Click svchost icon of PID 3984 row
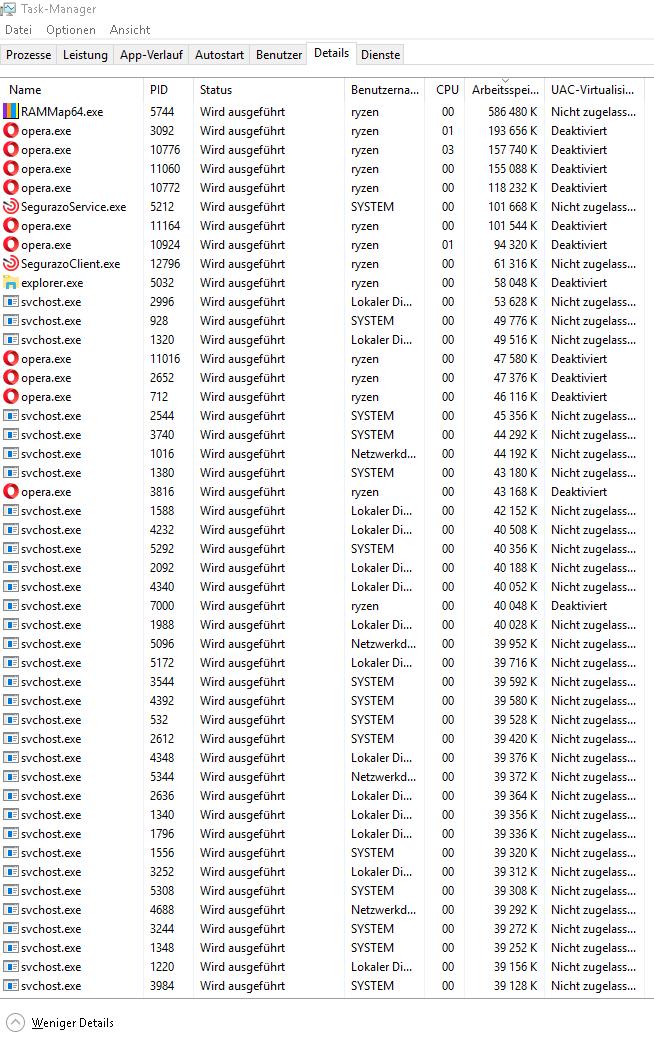 (x=11, y=985)
